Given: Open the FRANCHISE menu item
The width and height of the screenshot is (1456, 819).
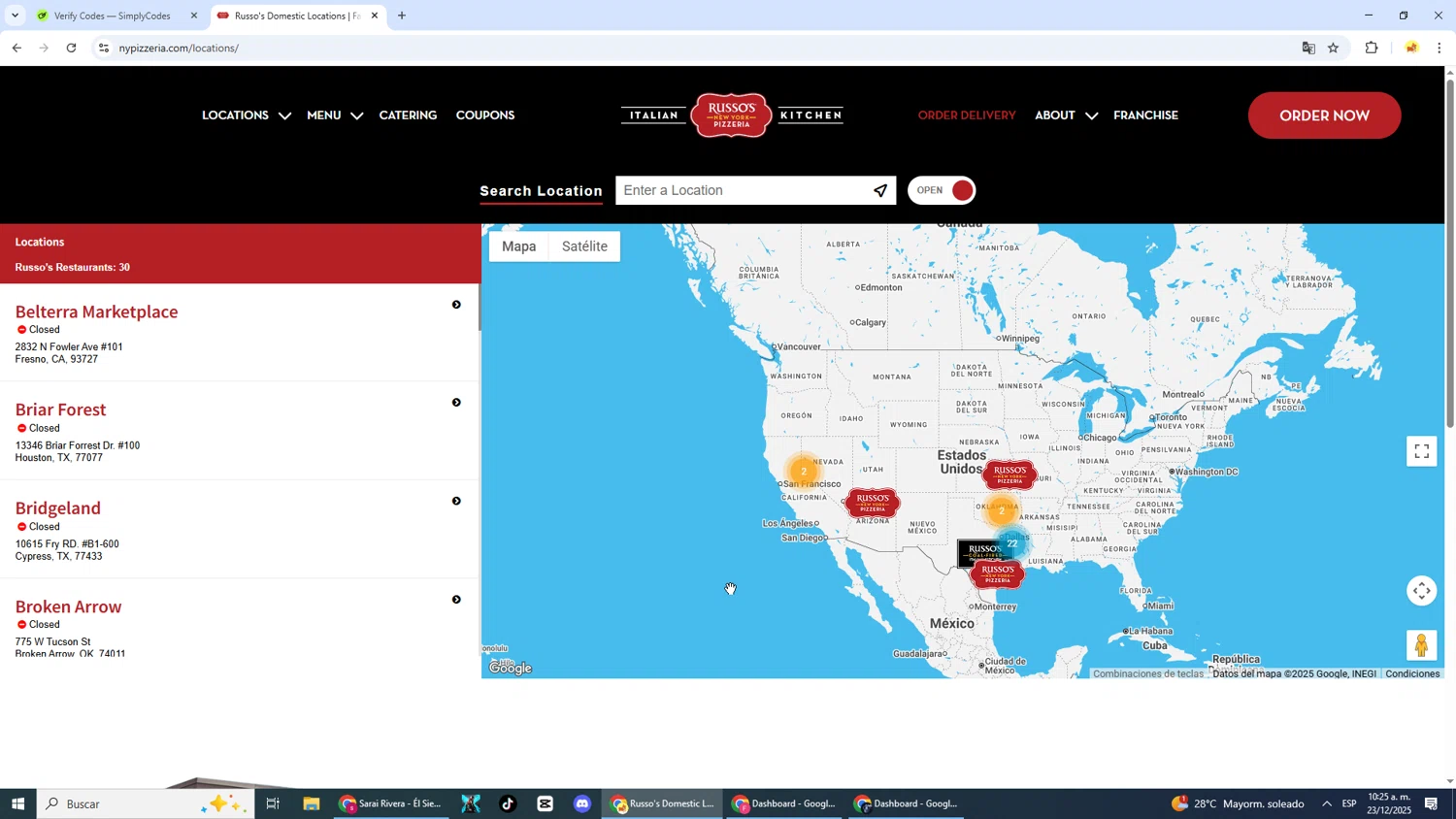Looking at the screenshot, I should (x=1145, y=115).
